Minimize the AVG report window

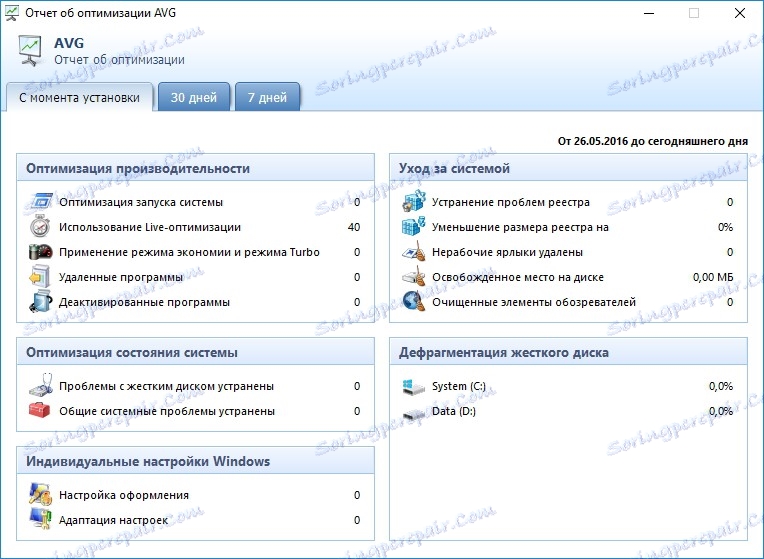point(649,13)
